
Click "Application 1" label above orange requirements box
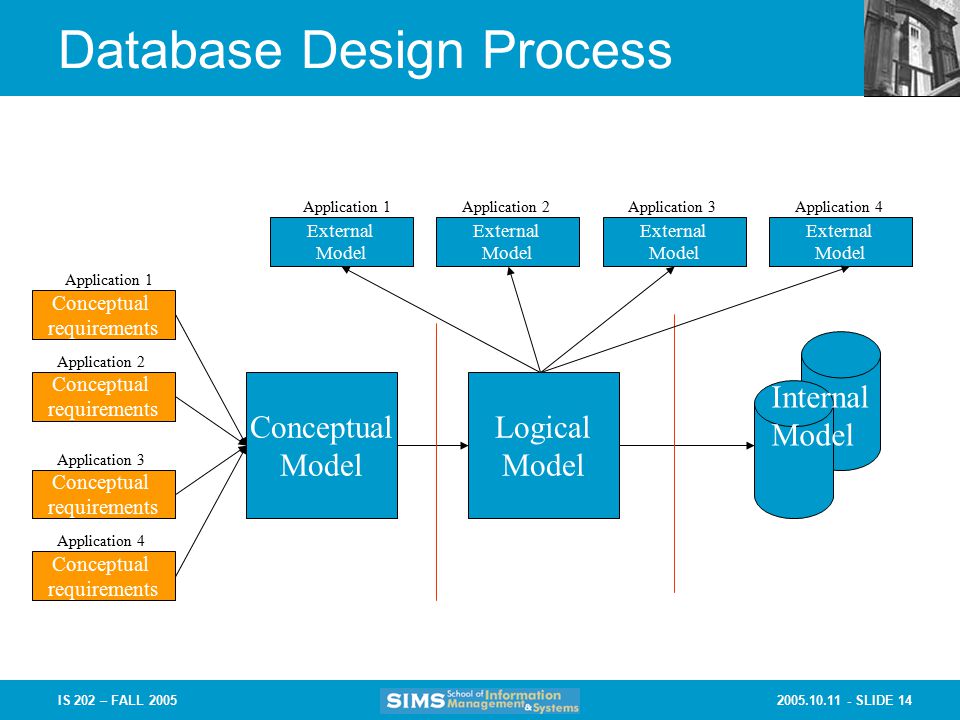pos(108,280)
